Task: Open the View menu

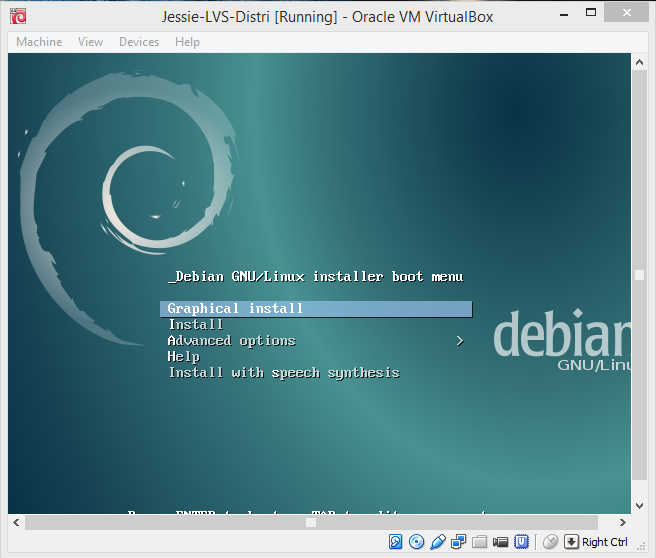Action: (x=90, y=42)
